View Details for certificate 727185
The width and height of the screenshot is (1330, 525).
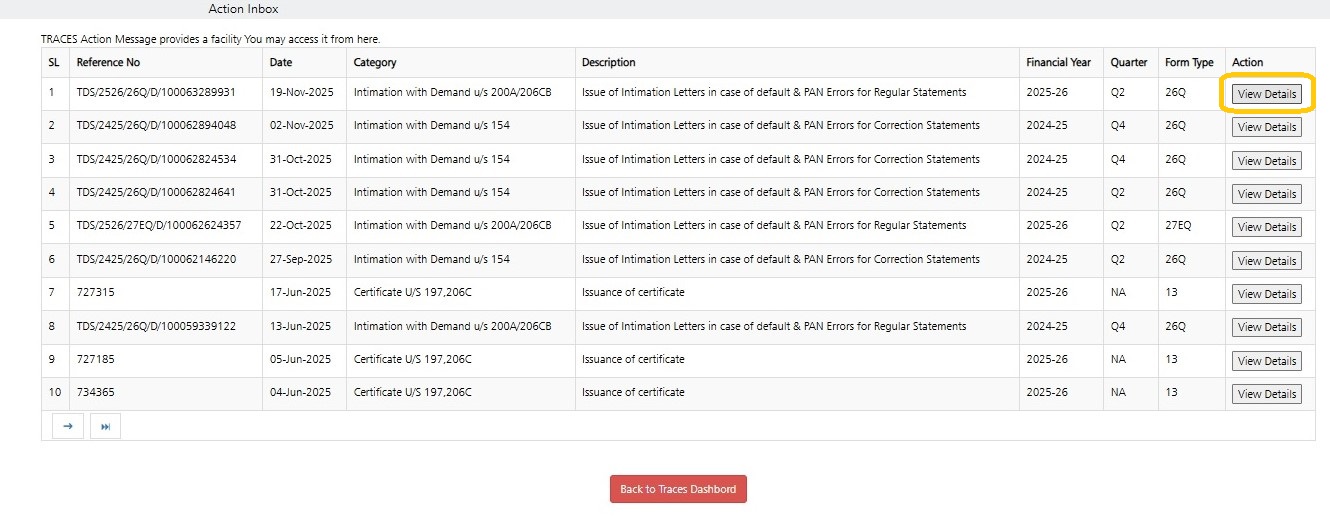[1266, 361]
